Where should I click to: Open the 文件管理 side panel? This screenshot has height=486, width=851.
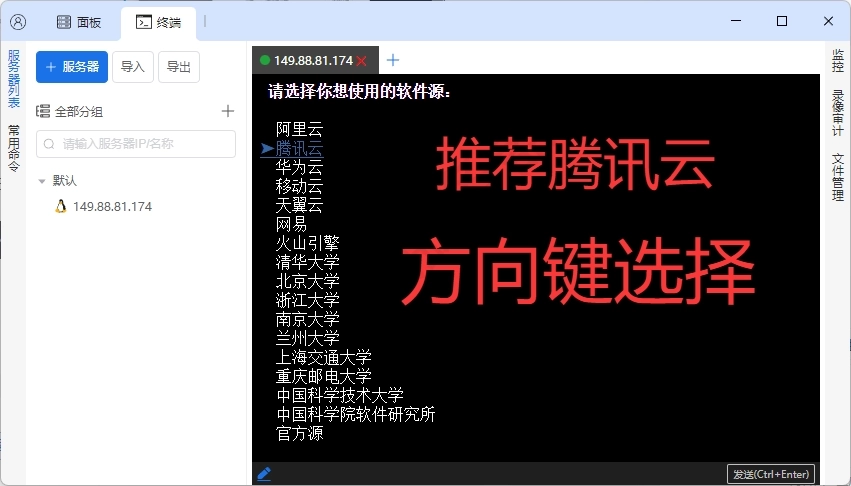point(837,177)
